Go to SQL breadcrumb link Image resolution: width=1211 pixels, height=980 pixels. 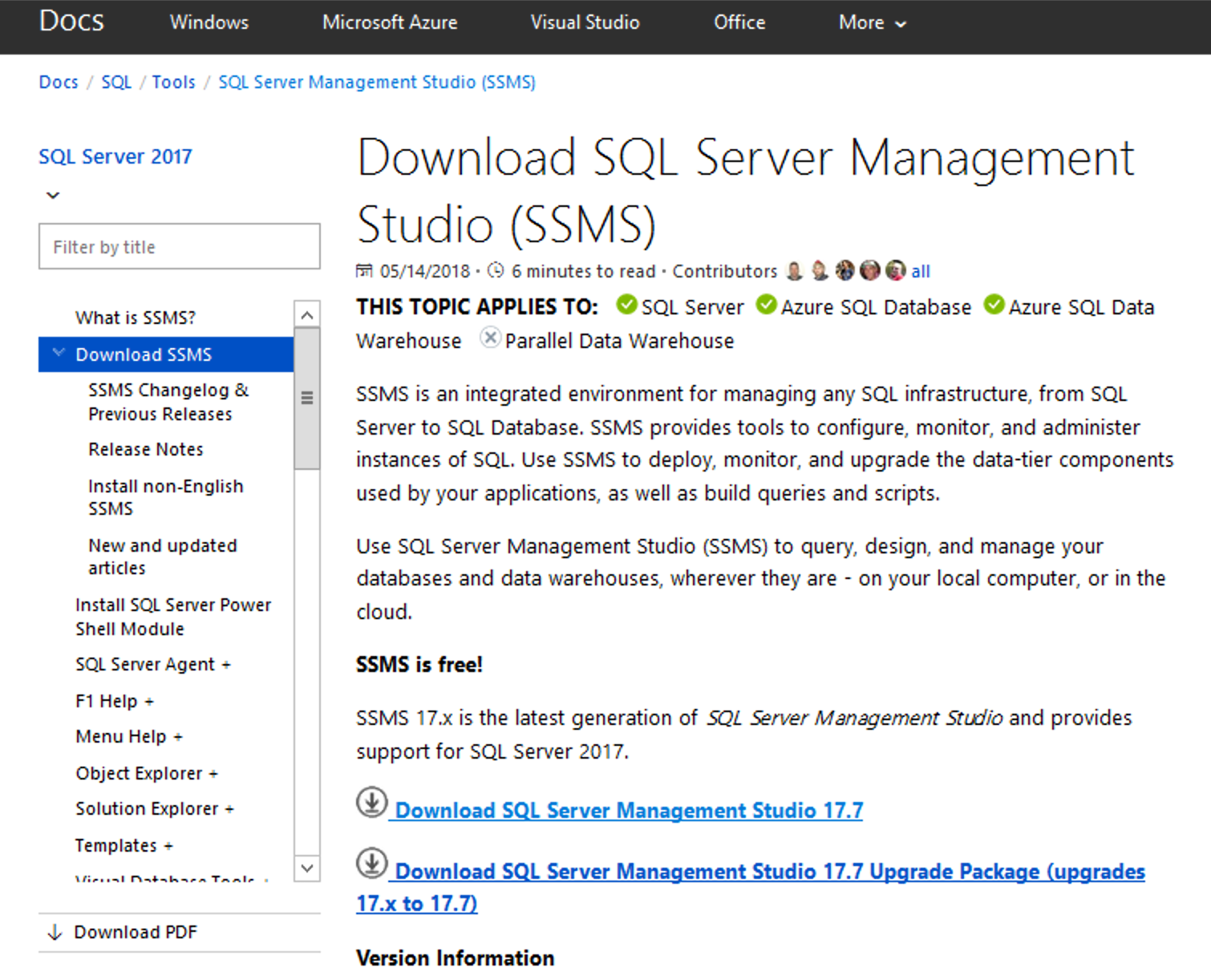click(x=116, y=82)
